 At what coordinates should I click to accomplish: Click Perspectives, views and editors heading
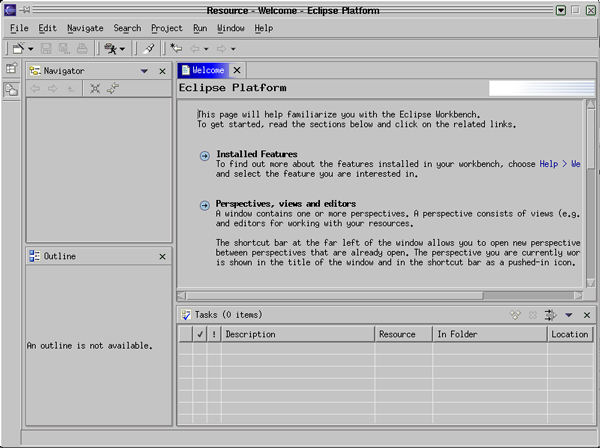(x=285, y=203)
